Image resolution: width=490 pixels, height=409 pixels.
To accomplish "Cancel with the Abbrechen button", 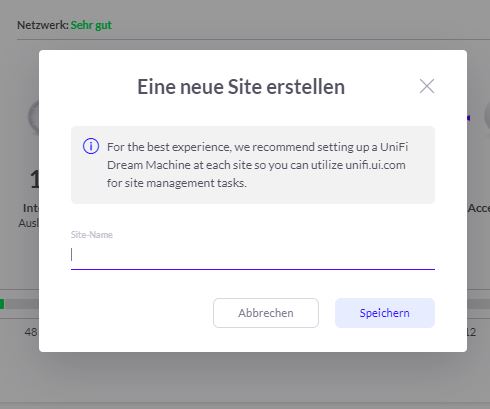I will tap(266, 313).
